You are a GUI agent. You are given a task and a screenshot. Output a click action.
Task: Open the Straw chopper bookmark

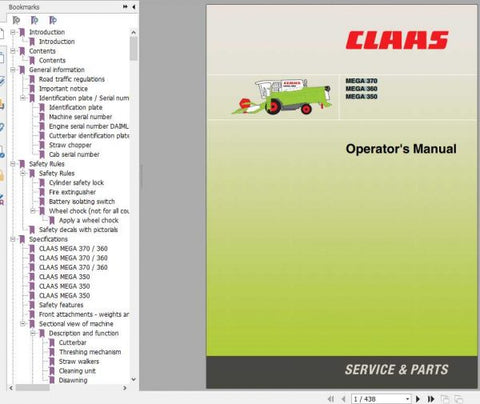(x=70, y=145)
